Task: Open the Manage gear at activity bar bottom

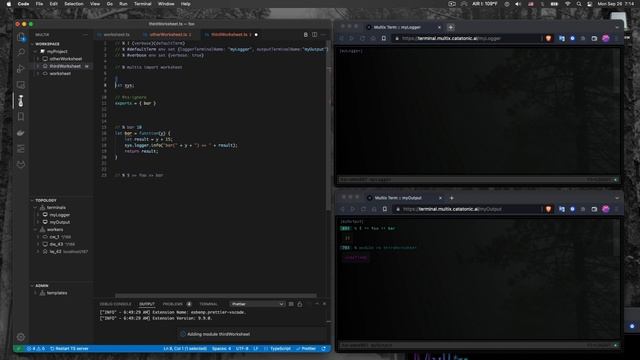Action: (21, 337)
